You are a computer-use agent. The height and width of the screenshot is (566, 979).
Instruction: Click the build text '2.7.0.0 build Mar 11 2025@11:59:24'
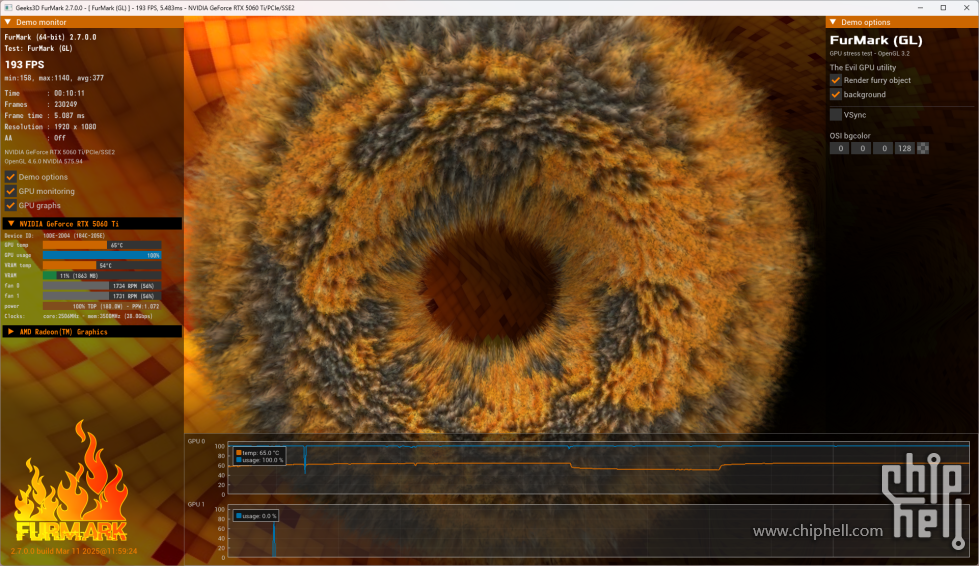(74, 552)
